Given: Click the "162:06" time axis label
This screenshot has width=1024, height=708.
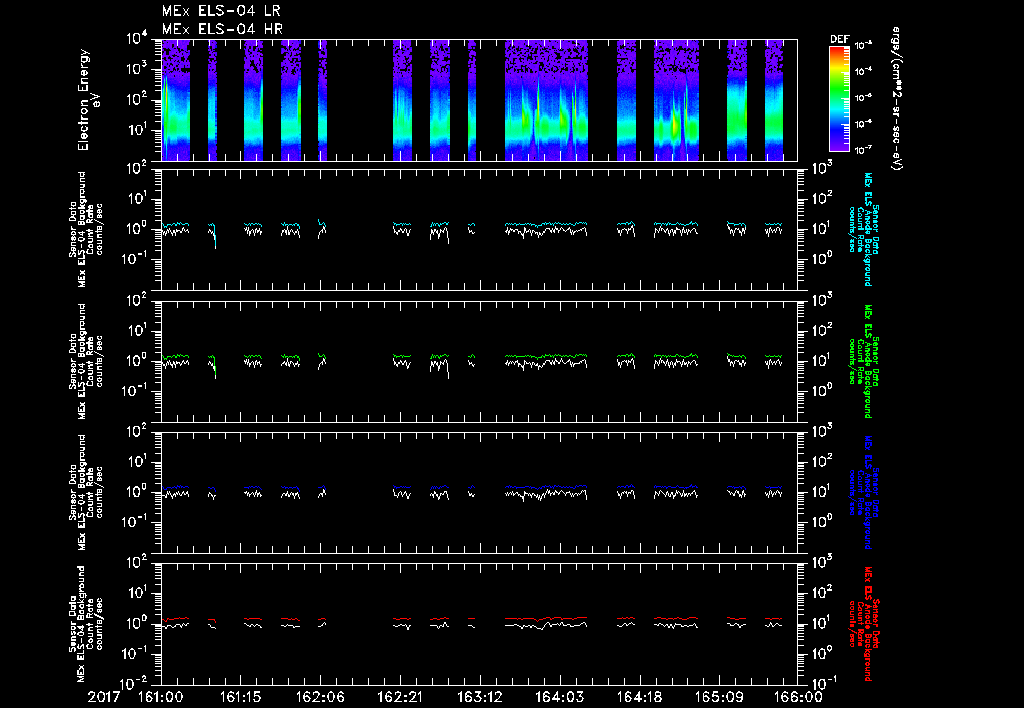Looking at the screenshot, I should click(321, 697).
